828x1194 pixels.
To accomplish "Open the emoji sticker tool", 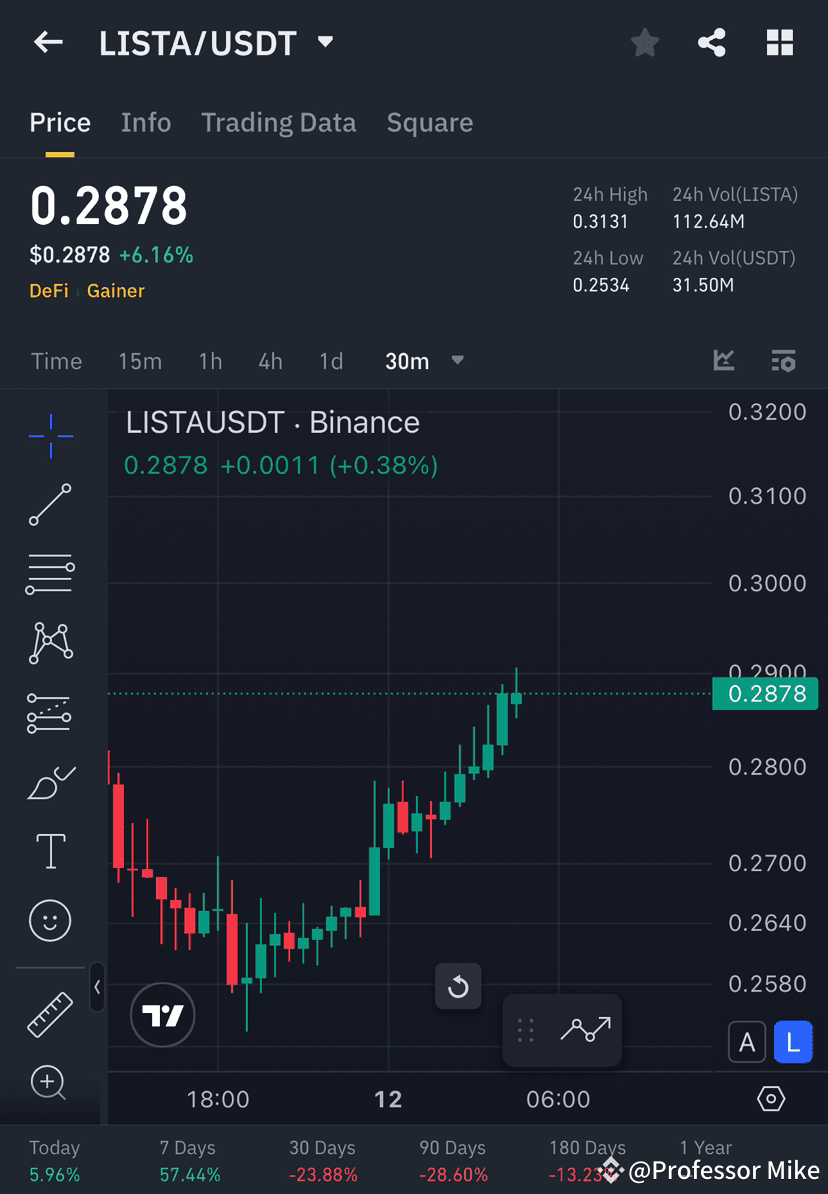I will 50,920.
